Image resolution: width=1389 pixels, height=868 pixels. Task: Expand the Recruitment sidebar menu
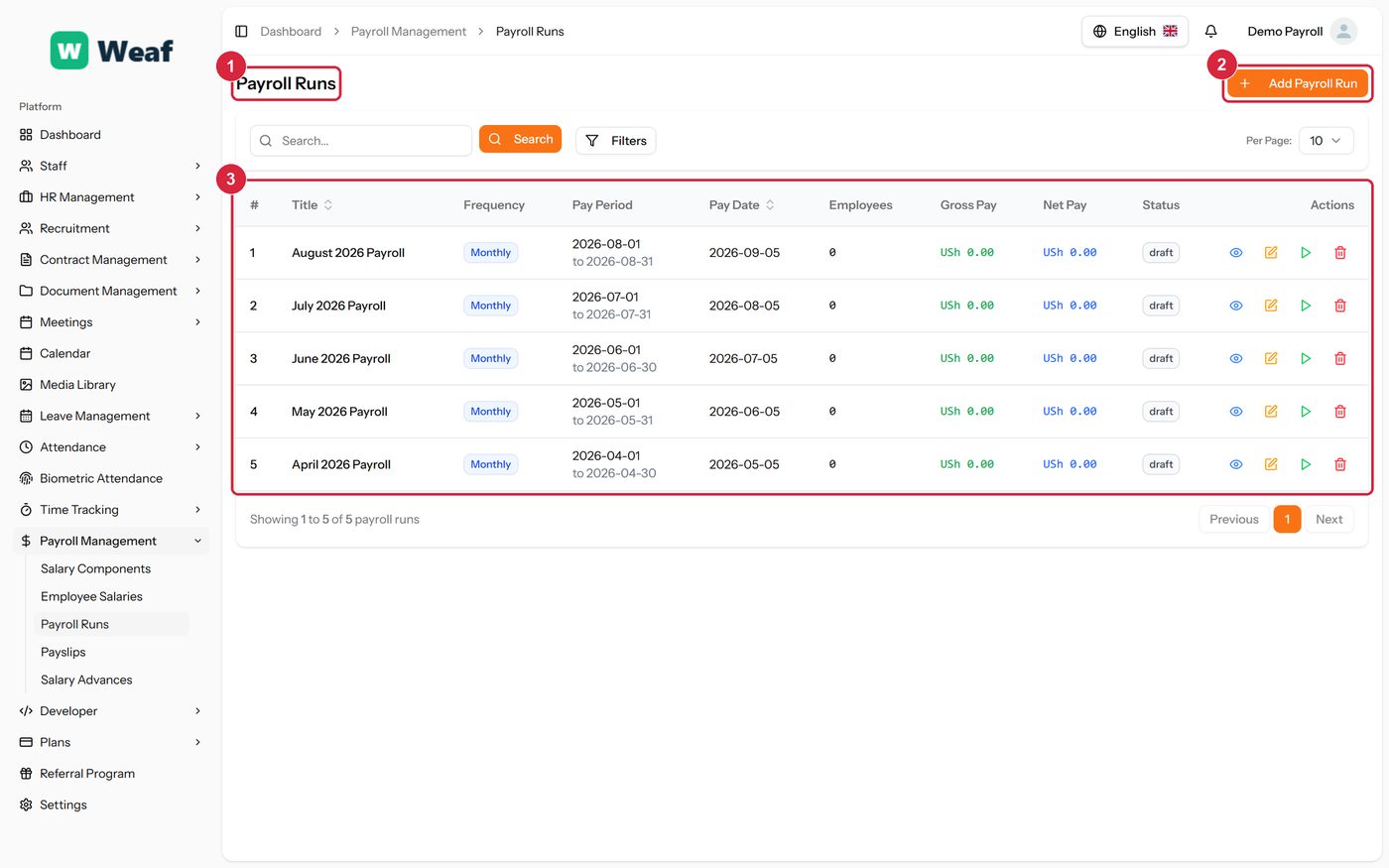point(110,228)
